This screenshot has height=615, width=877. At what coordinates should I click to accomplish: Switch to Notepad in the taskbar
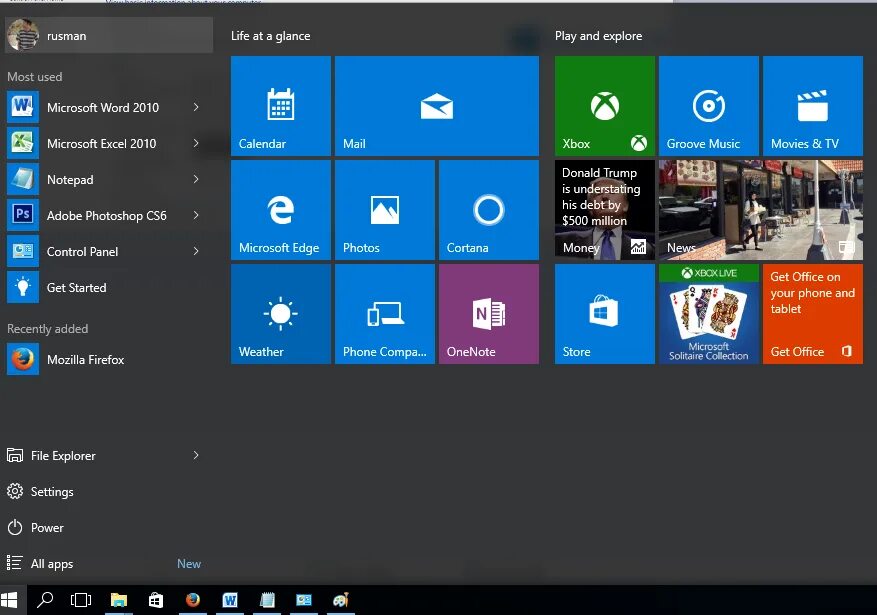pyautogui.click(x=267, y=600)
